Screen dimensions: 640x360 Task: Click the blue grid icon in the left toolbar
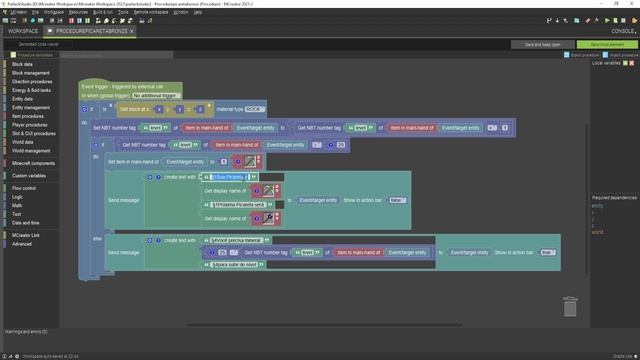[x=80, y=20]
